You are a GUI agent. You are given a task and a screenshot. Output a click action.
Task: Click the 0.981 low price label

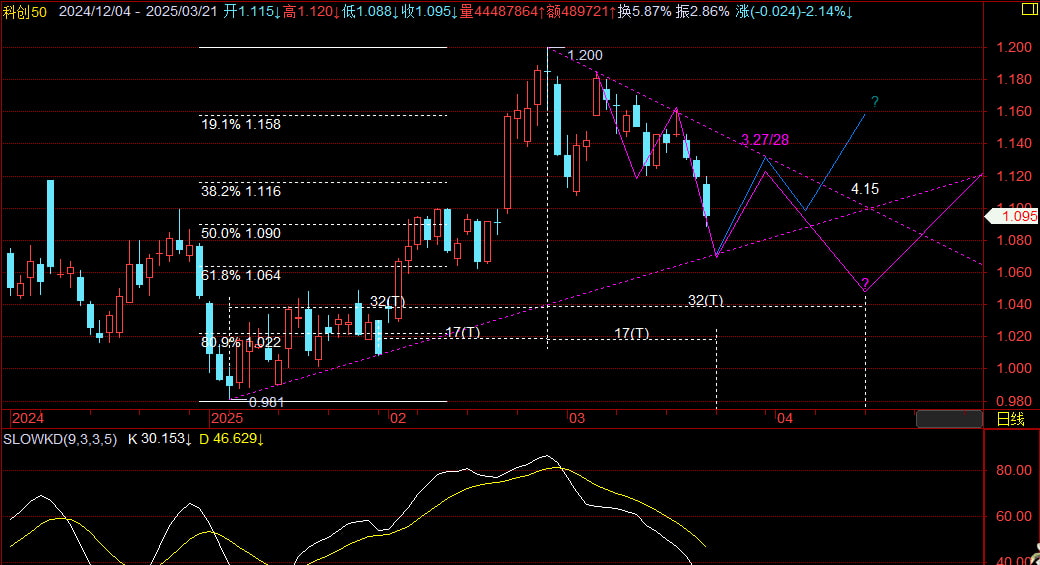(265, 402)
